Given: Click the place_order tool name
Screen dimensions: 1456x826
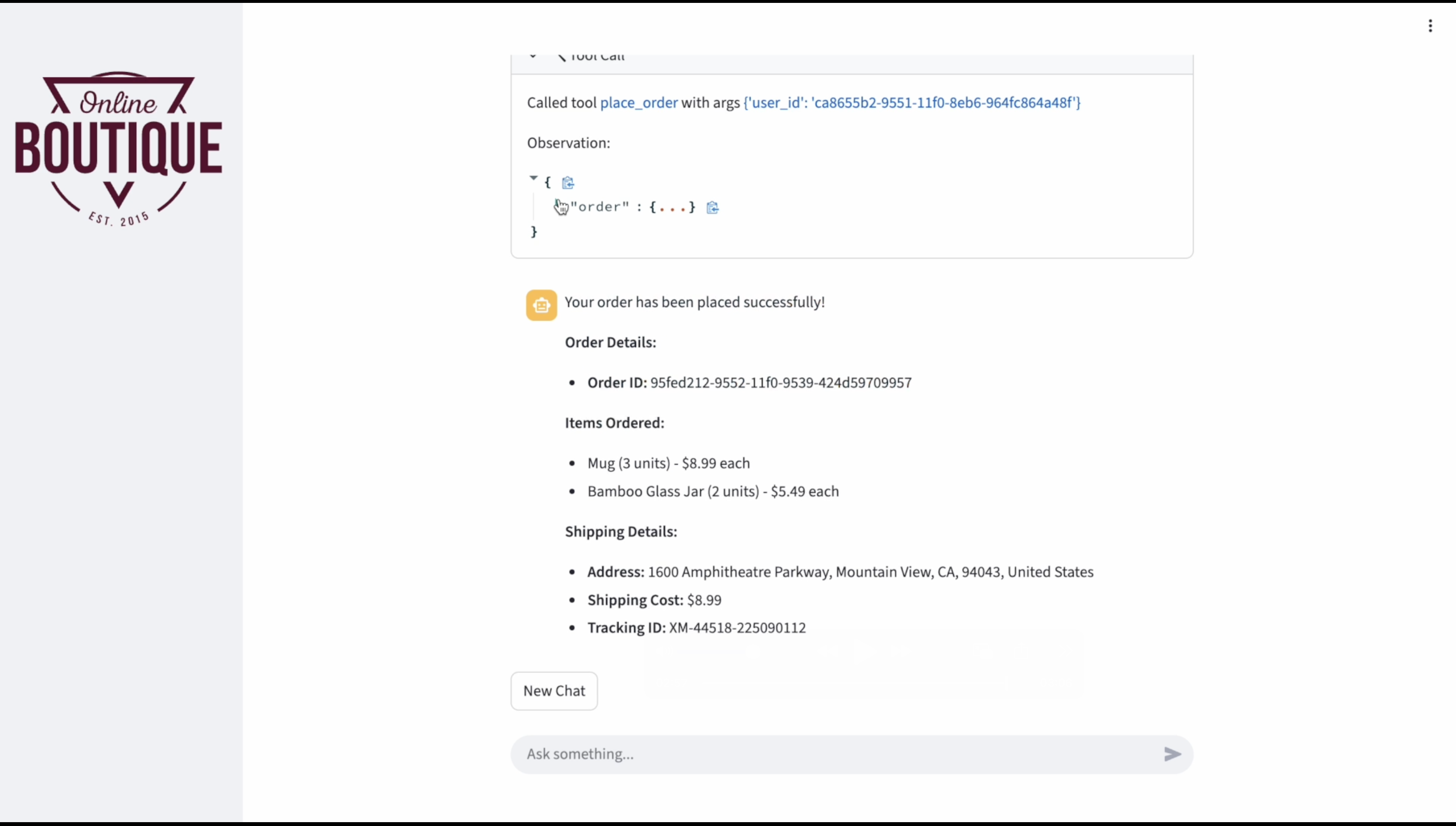Looking at the screenshot, I should (x=638, y=103).
